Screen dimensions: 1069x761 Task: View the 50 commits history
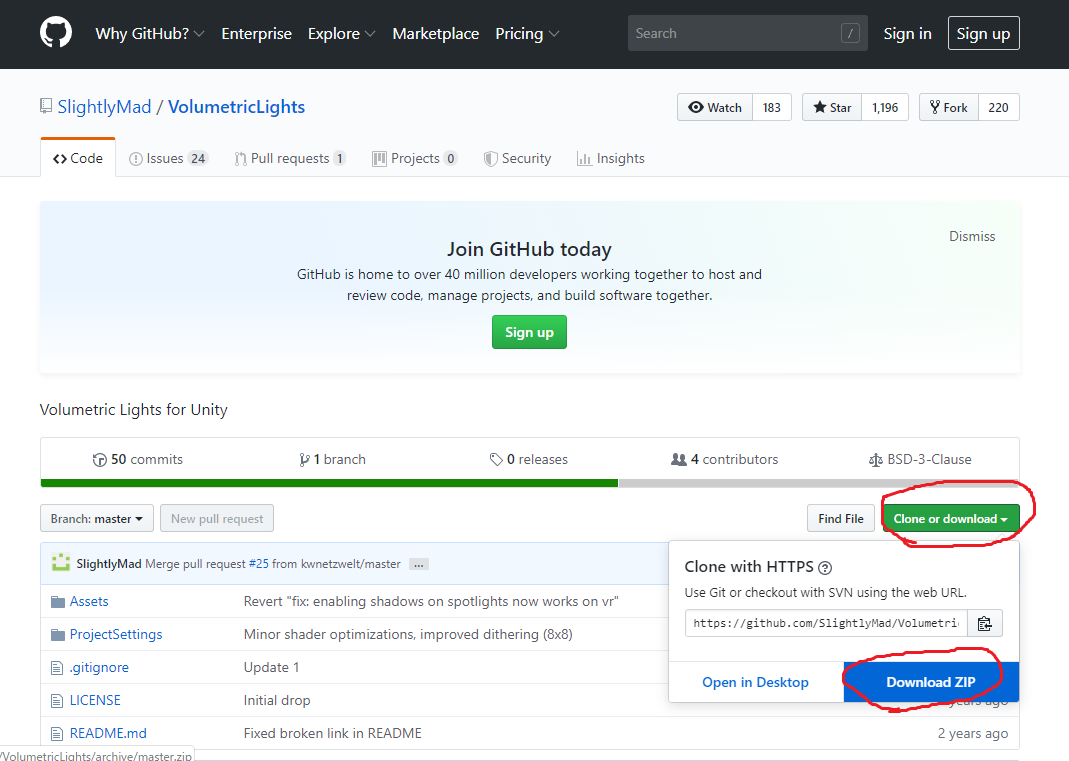coord(138,460)
